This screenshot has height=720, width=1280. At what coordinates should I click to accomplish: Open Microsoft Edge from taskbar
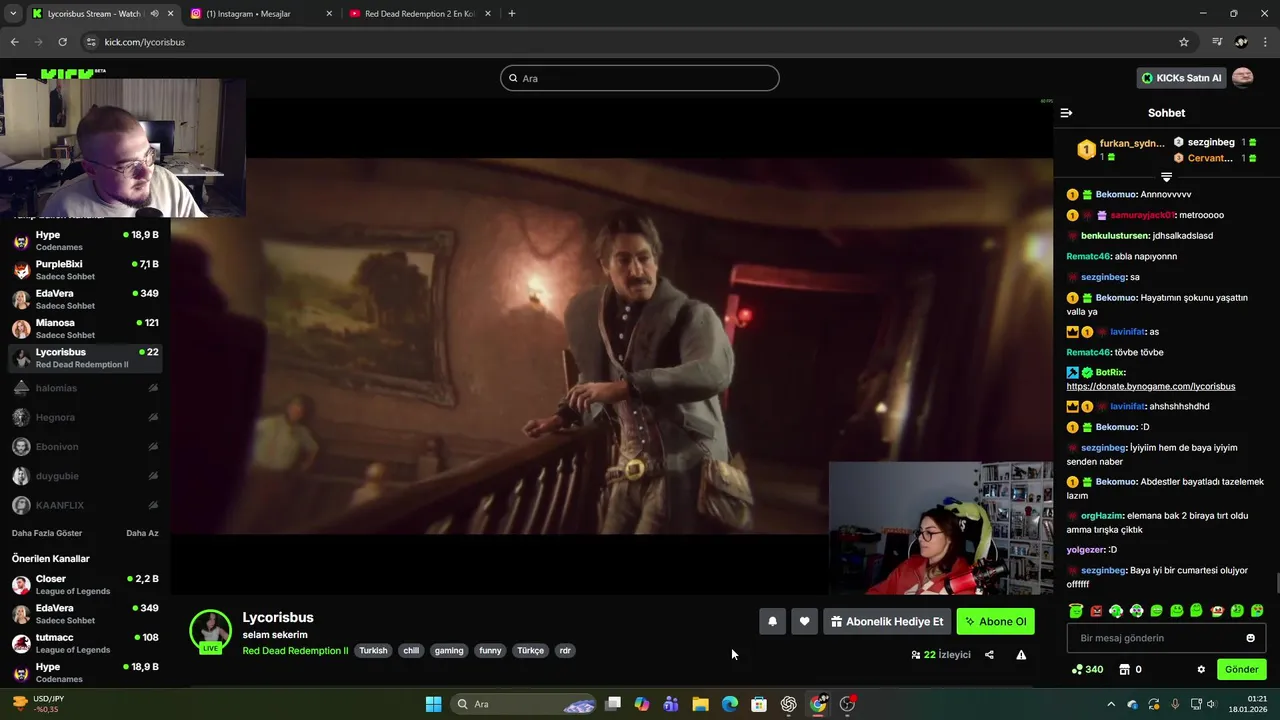730,704
